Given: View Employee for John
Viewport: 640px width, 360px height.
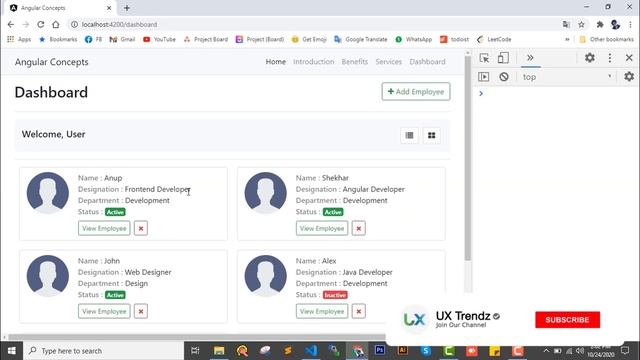Looking at the screenshot, I should coord(104,311).
